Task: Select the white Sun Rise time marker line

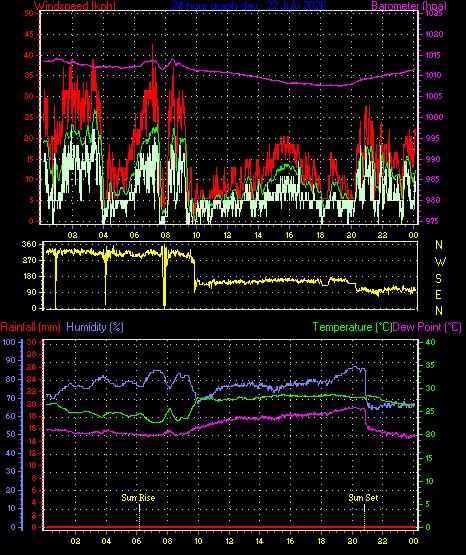Action: [139, 508]
